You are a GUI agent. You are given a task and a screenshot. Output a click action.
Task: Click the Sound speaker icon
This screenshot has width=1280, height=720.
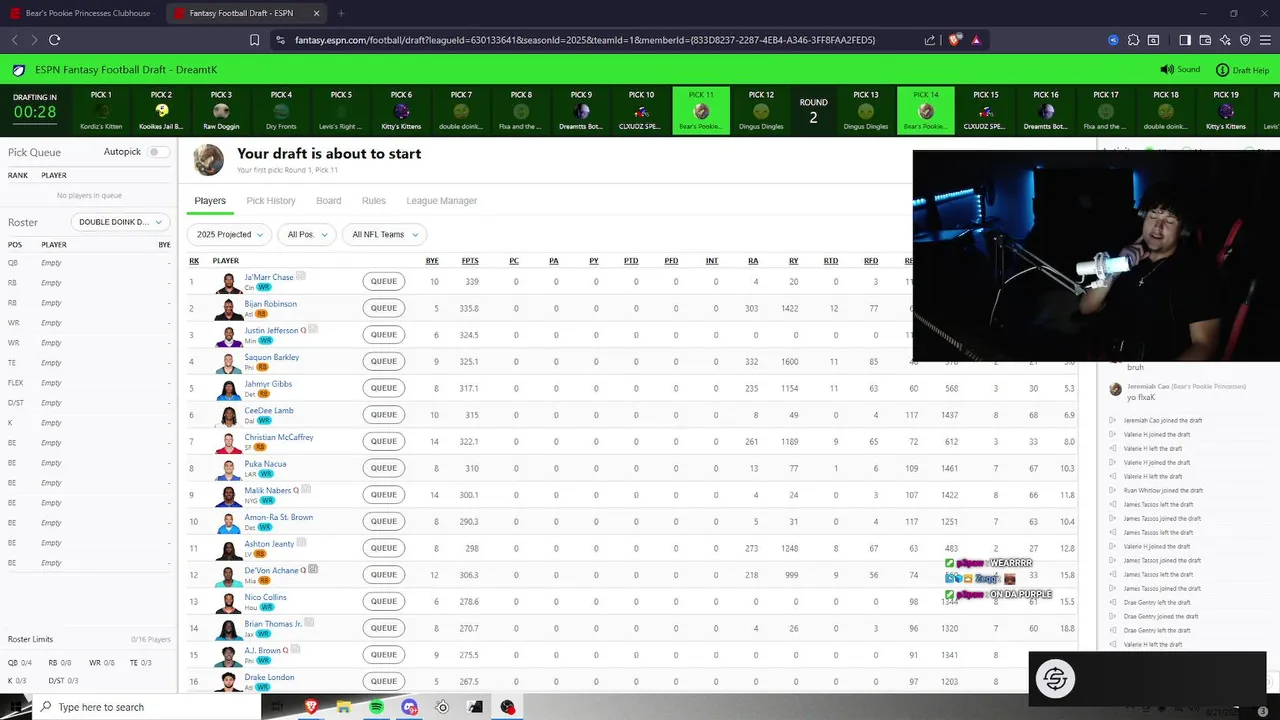(x=1167, y=70)
